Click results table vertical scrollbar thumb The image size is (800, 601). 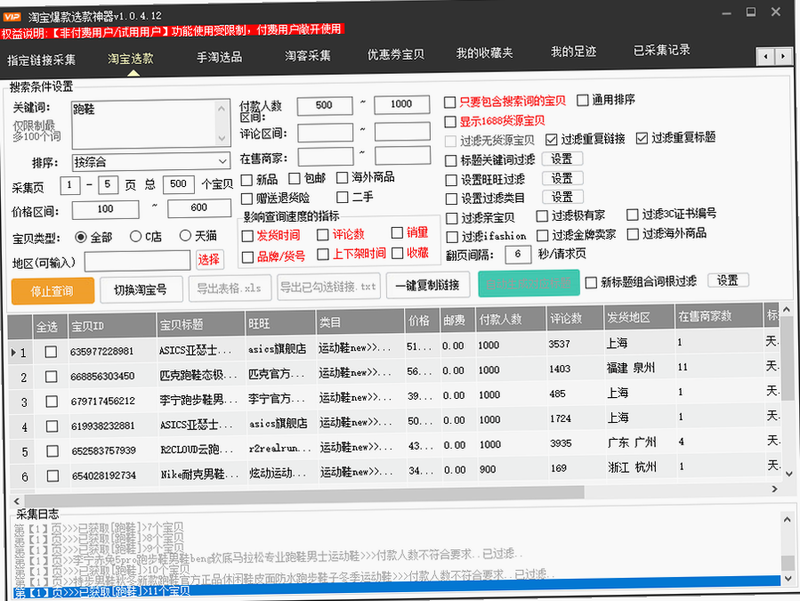click(x=788, y=357)
